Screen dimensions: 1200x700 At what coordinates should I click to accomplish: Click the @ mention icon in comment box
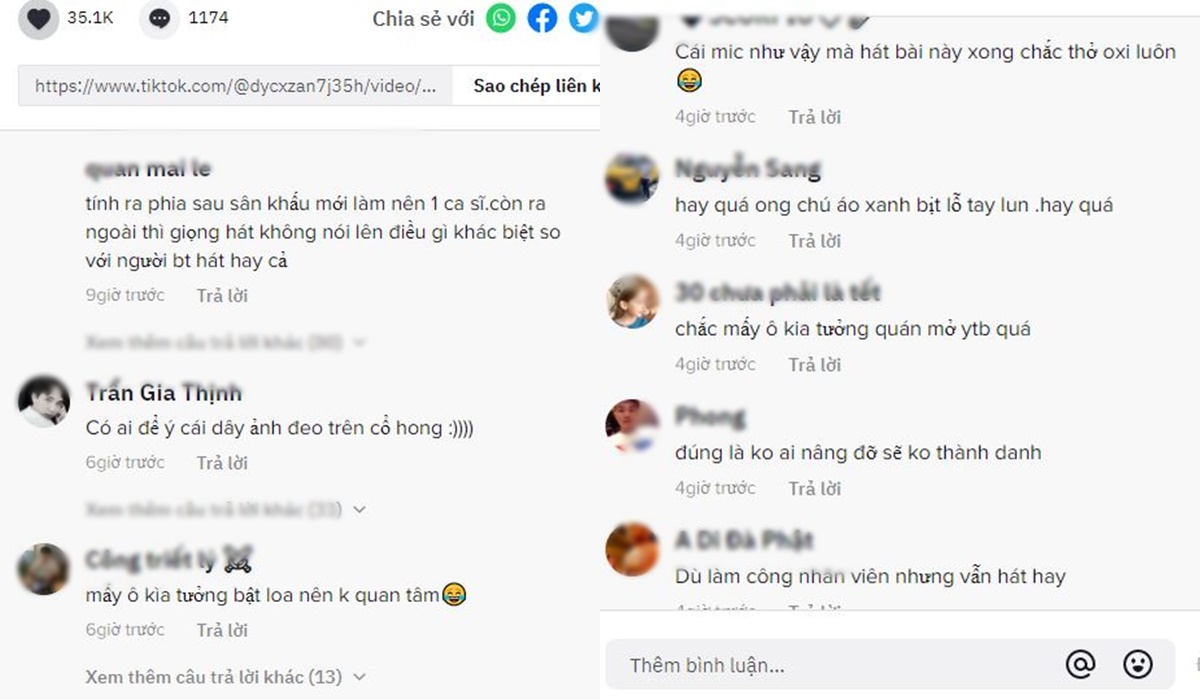tap(1081, 664)
